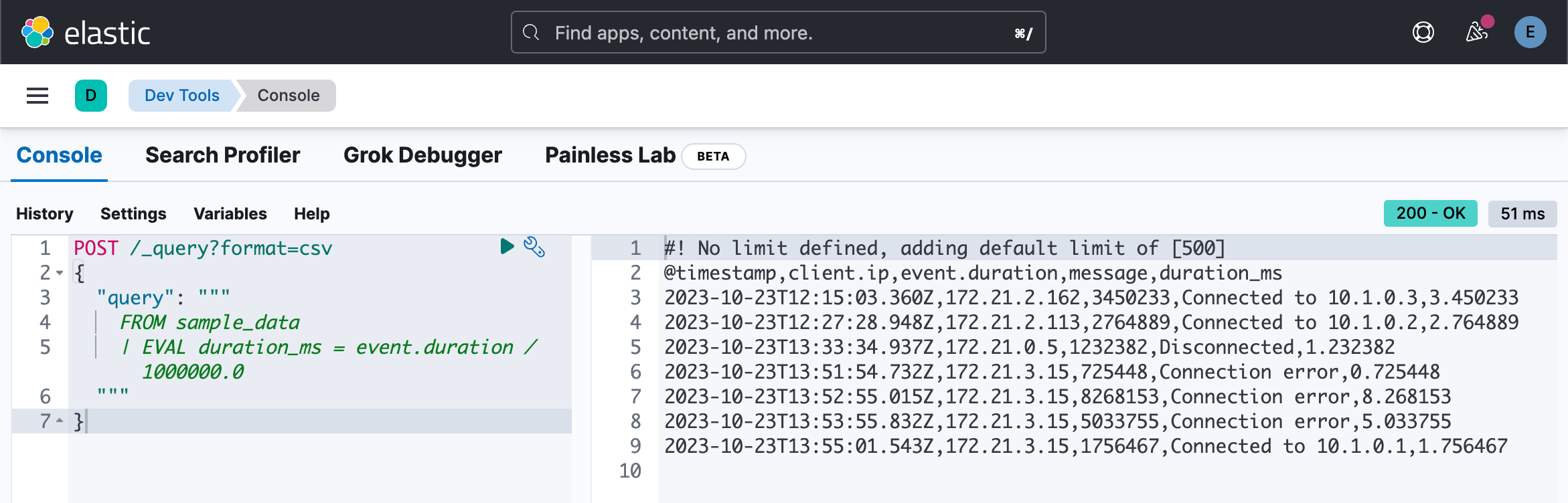Click the EVAL duration_ms expression line
Screen dimensions: 1568x503
pos(328,347)
